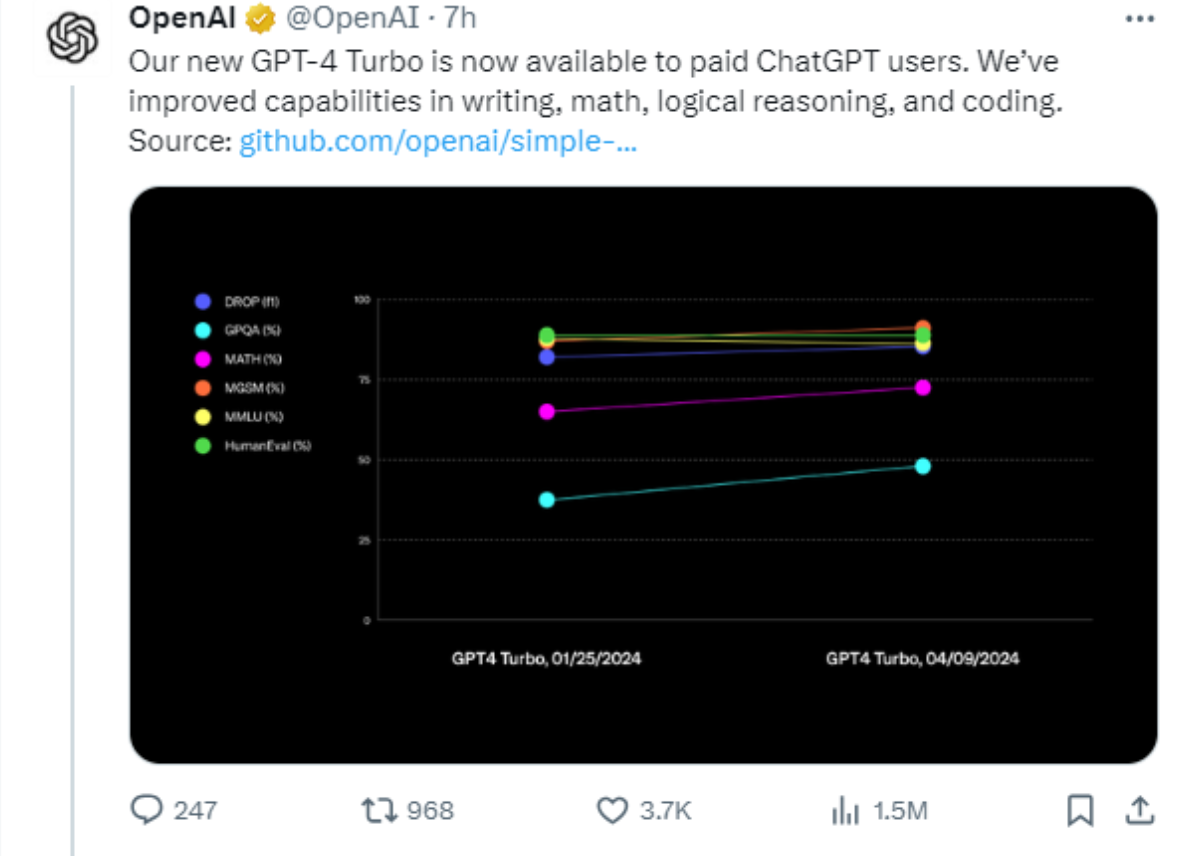This screenshot has width=1185, height=856.
Task: Click the gold verified badge next to OpenAI
Action: tap(261, 18)
